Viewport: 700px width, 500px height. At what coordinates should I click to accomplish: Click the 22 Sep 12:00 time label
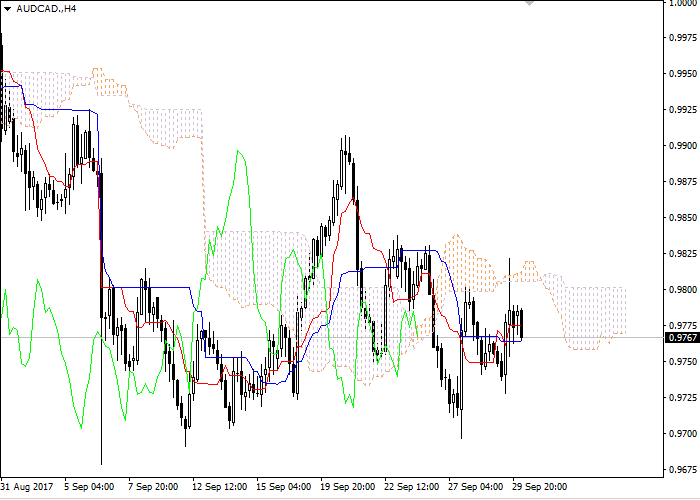[412, 487]
